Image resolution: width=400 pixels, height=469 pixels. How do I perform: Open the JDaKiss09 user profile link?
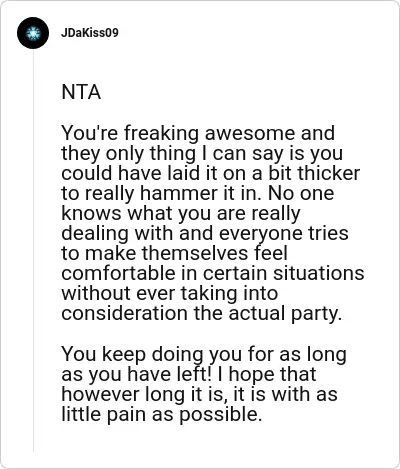point(90,33)
